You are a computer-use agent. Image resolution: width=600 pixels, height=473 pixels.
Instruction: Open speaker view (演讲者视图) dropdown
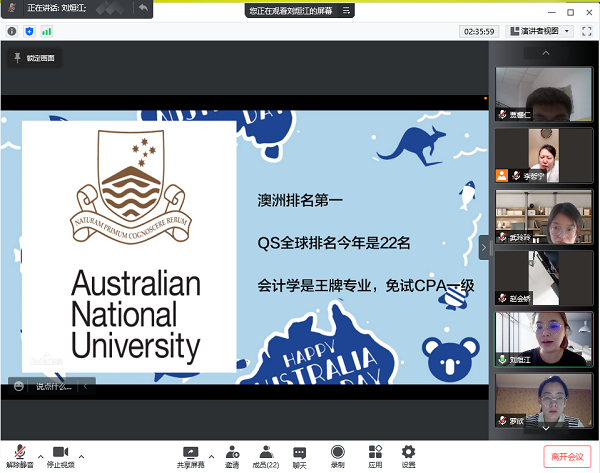point(539,31)
